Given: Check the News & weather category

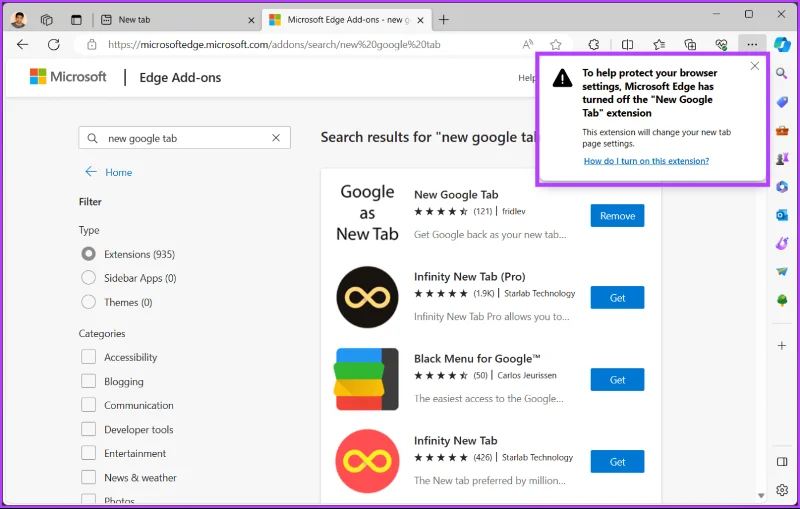Looking at the screenshot, I should click(88, 477).
